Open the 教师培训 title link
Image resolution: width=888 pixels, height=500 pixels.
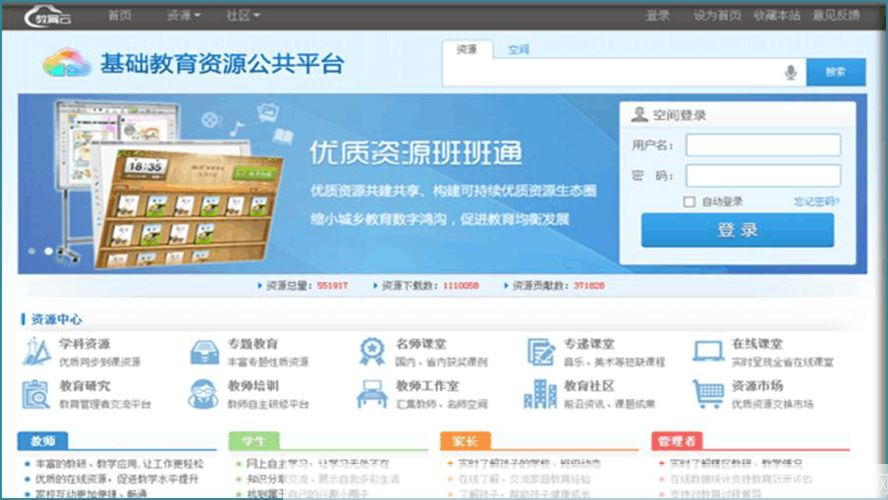click(253, 386)
